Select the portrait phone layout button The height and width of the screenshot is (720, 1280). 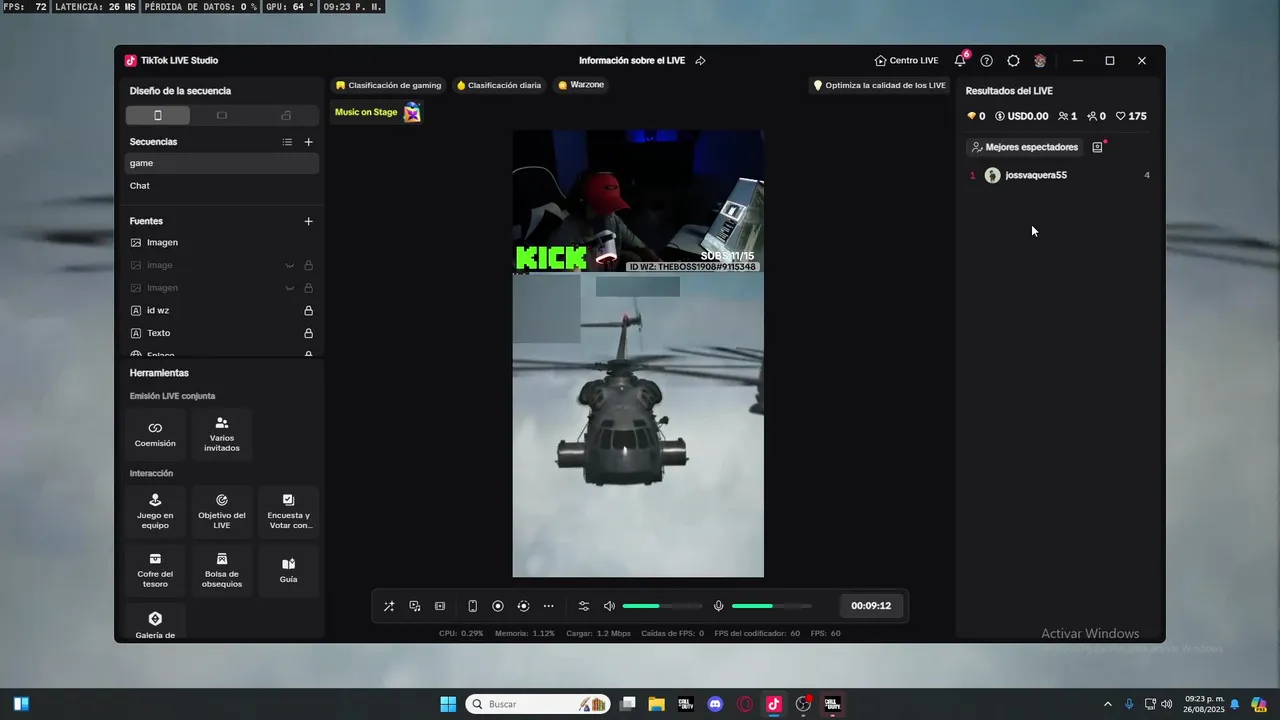(158, 115)
